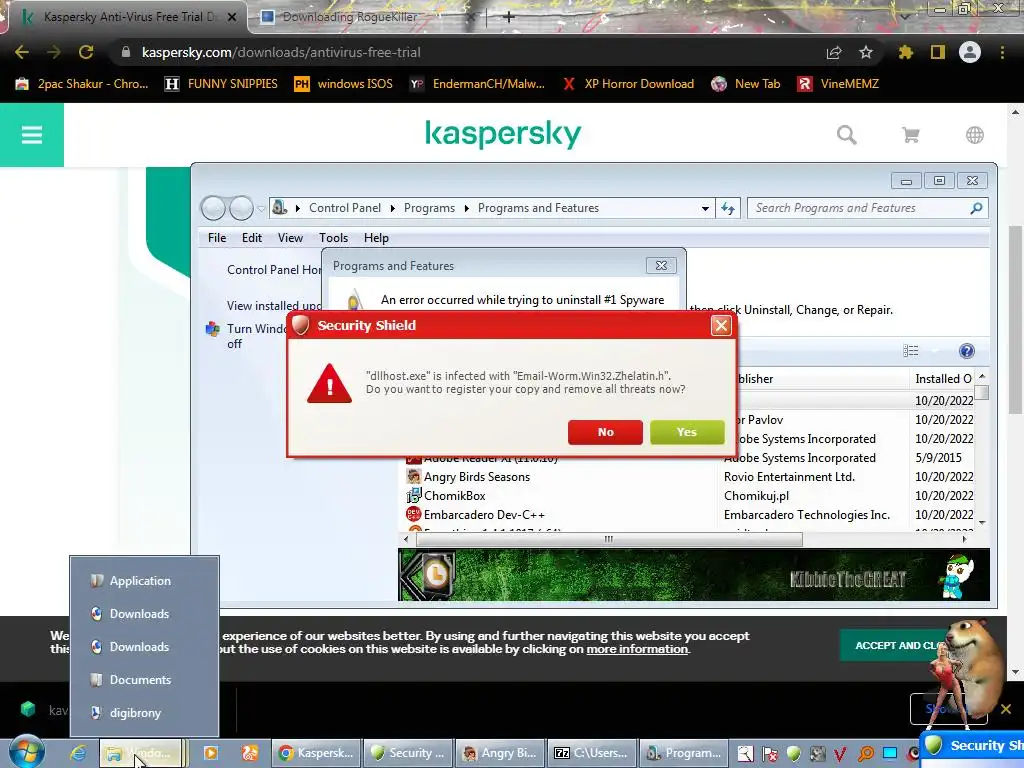
Task: Launch Internet Explorer from the taskbar
Action: click(78, 753)
